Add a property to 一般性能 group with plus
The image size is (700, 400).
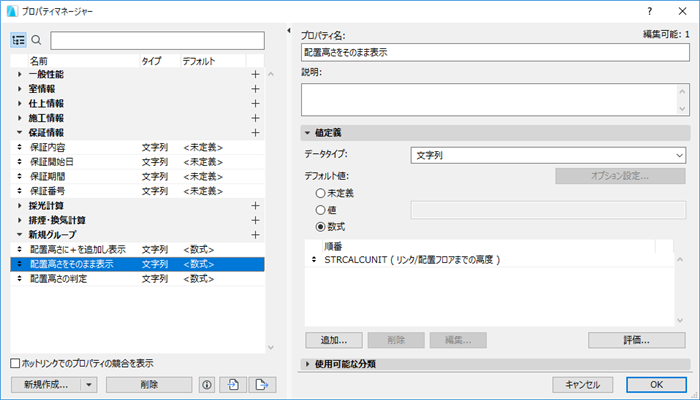coord(255,75)
